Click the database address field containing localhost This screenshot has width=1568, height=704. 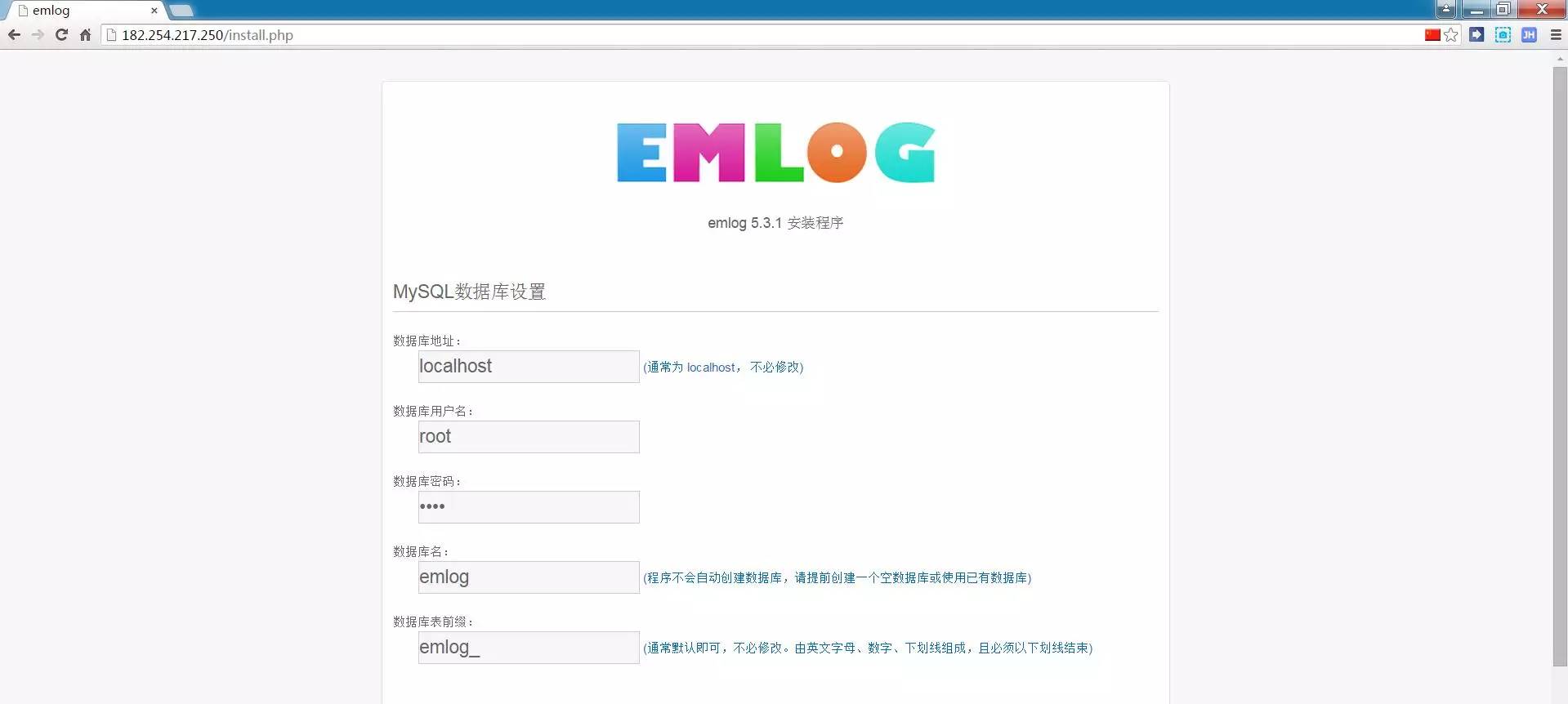pyautogui.click(x=529, y=367)
